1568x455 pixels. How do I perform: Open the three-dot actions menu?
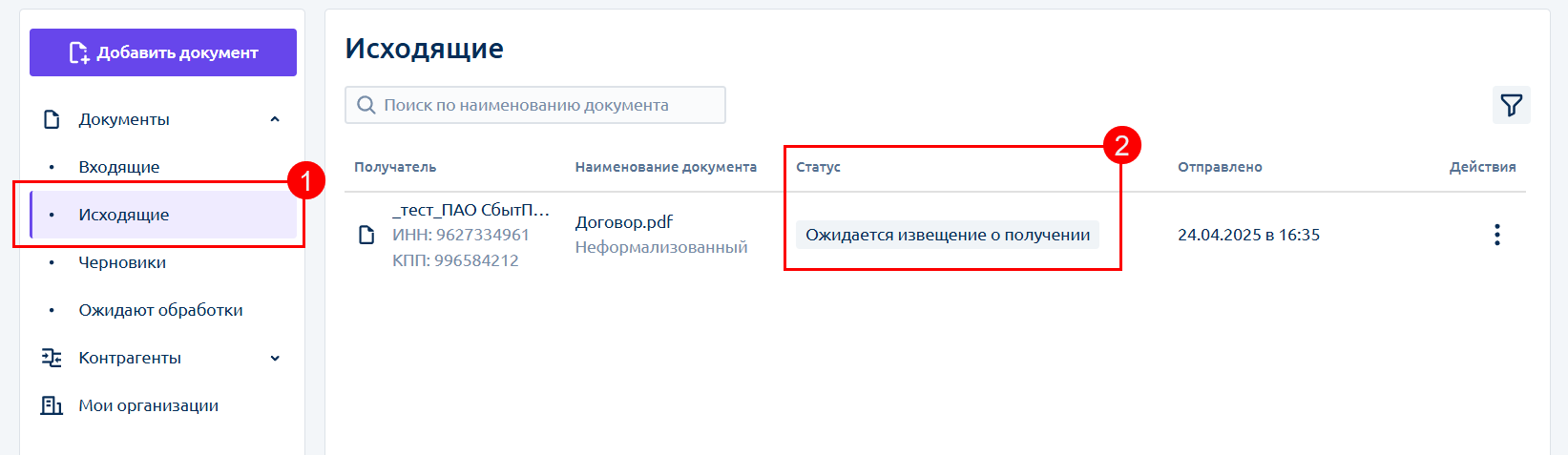tap(1496, 235)
